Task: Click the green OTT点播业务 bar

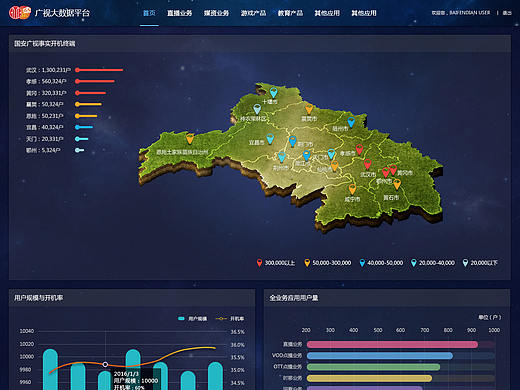Action: [373, 367]
